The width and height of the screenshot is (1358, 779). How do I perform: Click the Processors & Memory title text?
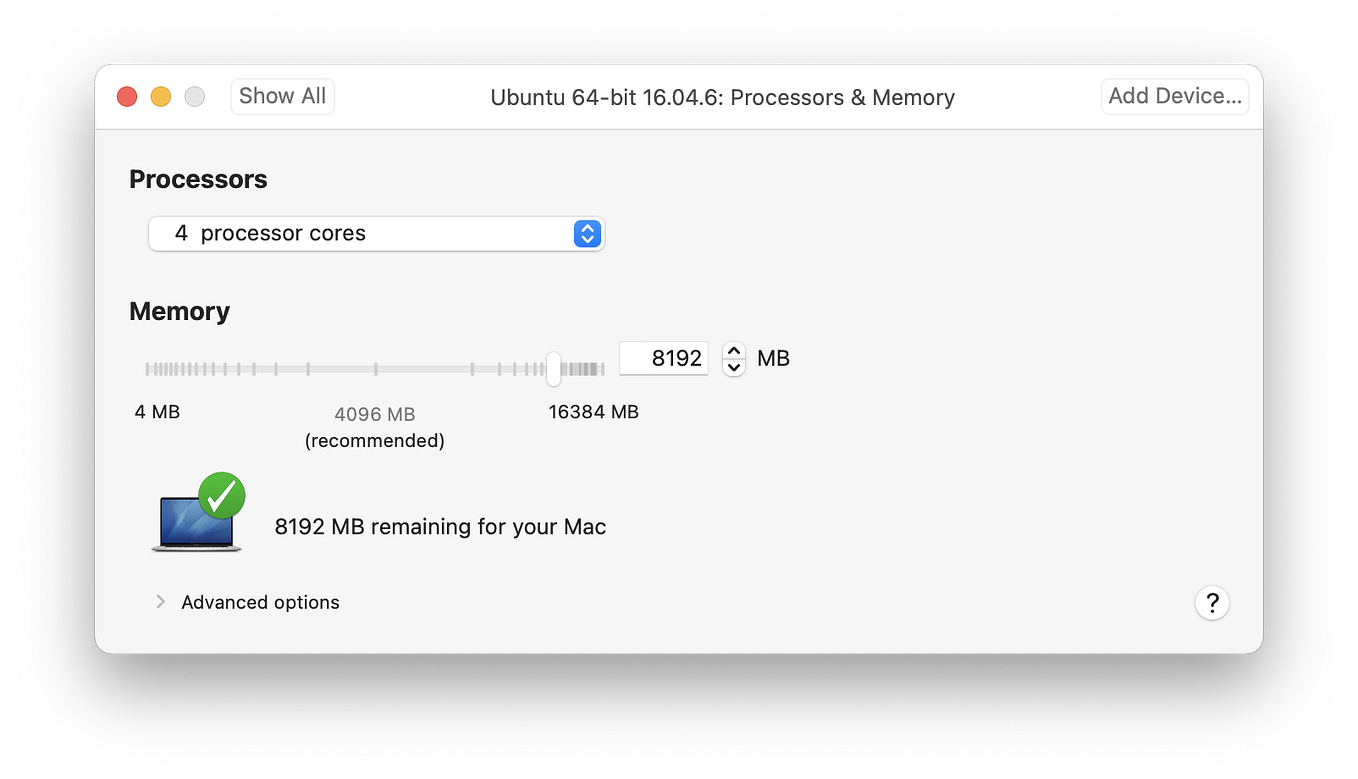[722, 97]
